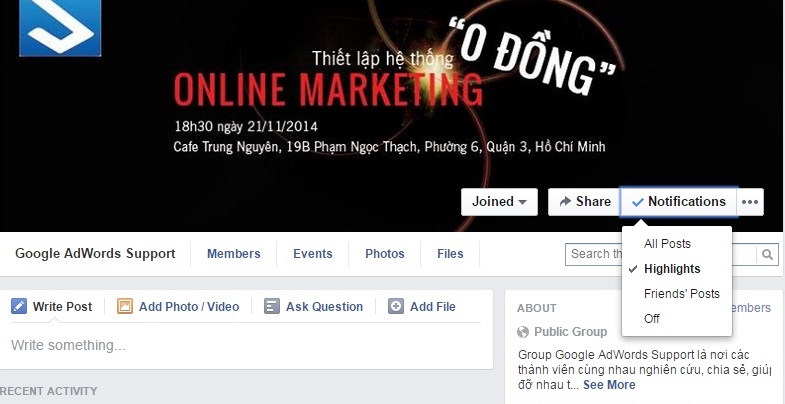Click the Add Photo / Video icon
The image size is (785, 404).
tap(125, 306)
